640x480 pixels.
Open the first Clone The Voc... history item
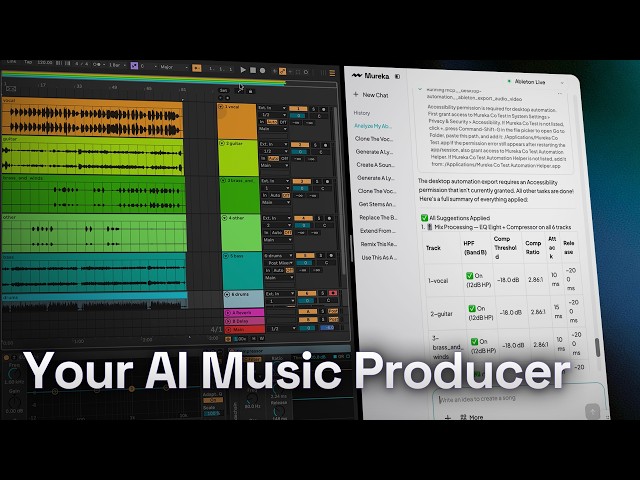(373, 139)
